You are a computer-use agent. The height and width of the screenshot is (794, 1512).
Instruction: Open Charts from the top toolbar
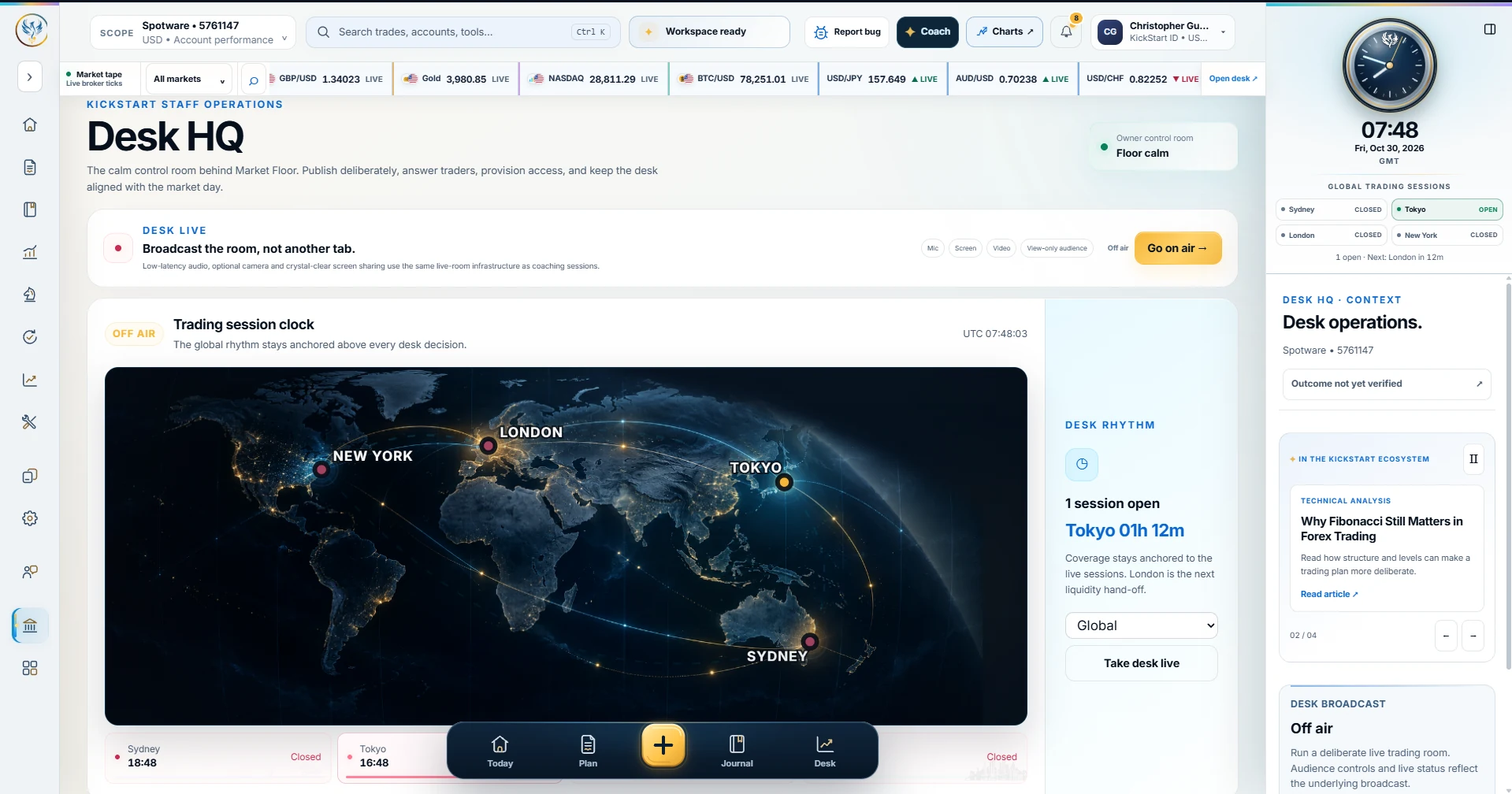click(x=1005, y=32)
